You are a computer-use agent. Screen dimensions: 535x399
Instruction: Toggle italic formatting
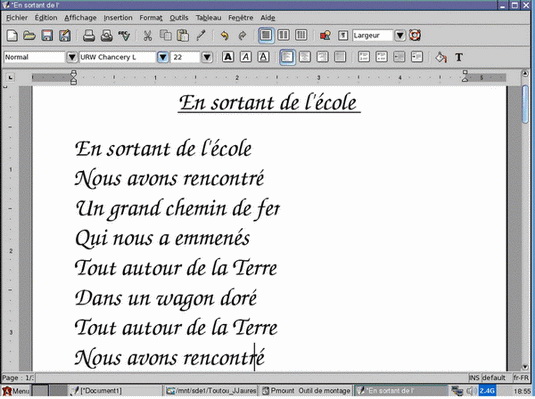point(246,57)
